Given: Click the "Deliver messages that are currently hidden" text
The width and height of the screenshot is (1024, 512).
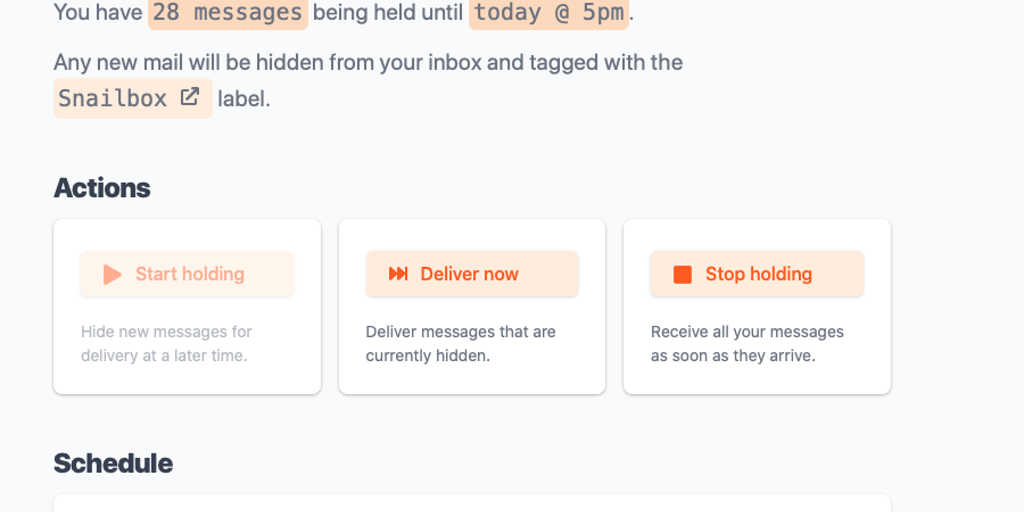Looking at the screenshot, I should pos(460,343).
